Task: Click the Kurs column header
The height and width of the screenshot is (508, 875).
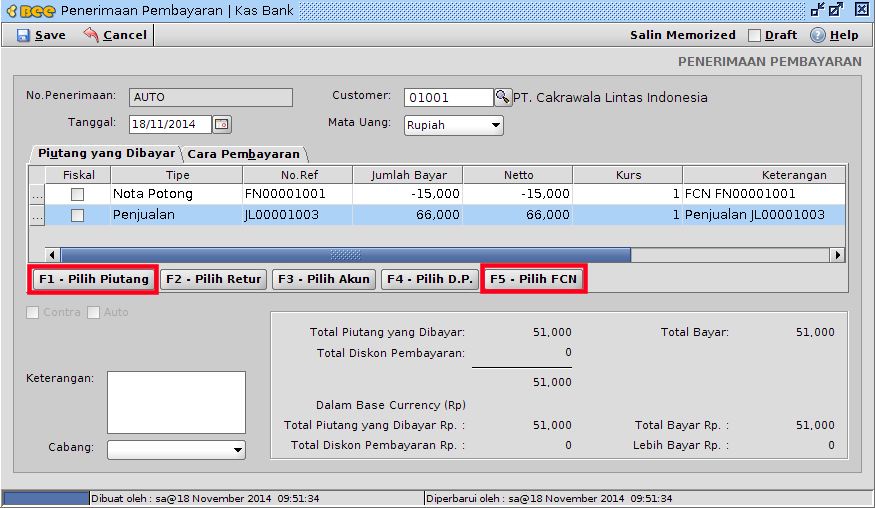Action: [628, 175]
